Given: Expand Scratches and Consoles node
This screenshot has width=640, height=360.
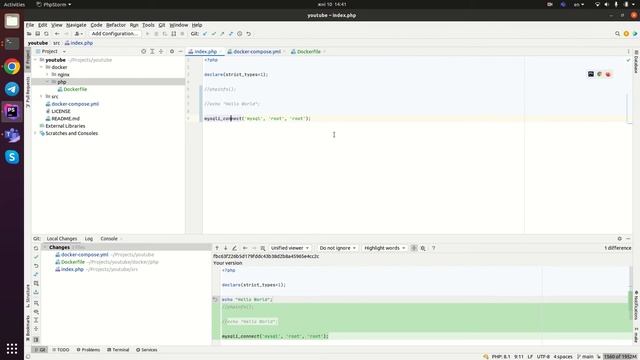Looking at the screenshot, I should point(36,133).
